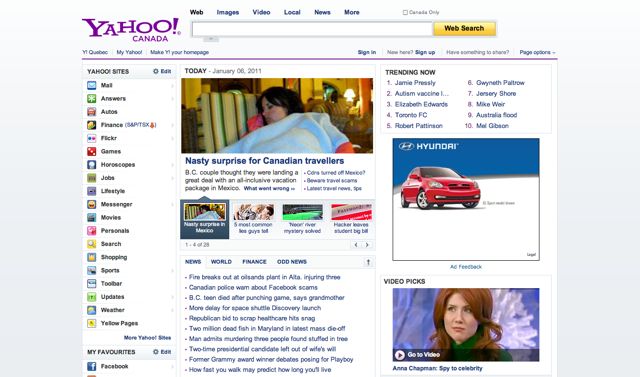The height and width of the screenshot is (377, 640).
Task: Click the Yahoo! Canada logo
Action: coord(131,29)
